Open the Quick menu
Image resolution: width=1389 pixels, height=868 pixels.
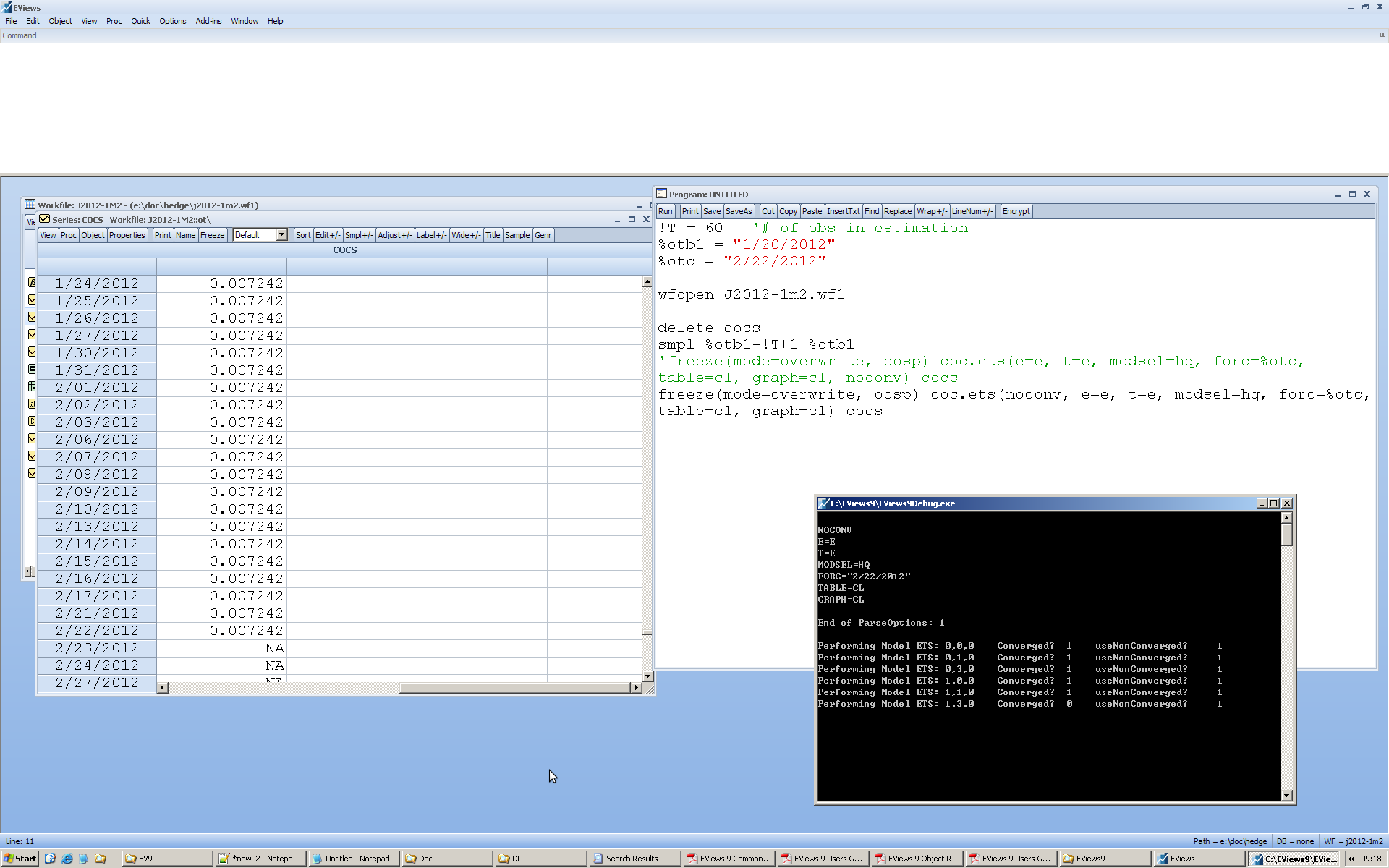[x=140, y=21]
